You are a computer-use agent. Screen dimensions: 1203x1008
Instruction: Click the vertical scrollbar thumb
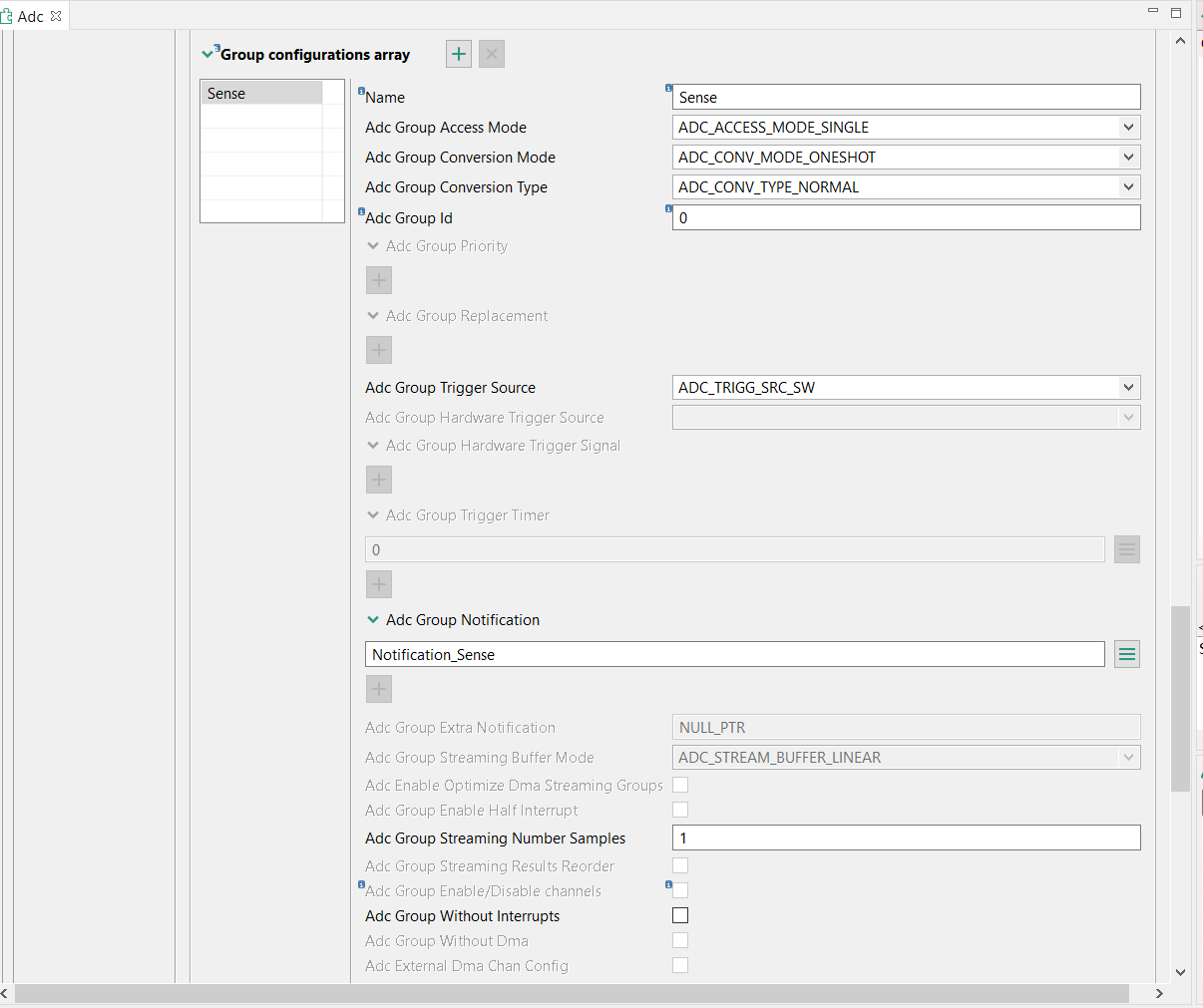click(x=1181, y=698)
